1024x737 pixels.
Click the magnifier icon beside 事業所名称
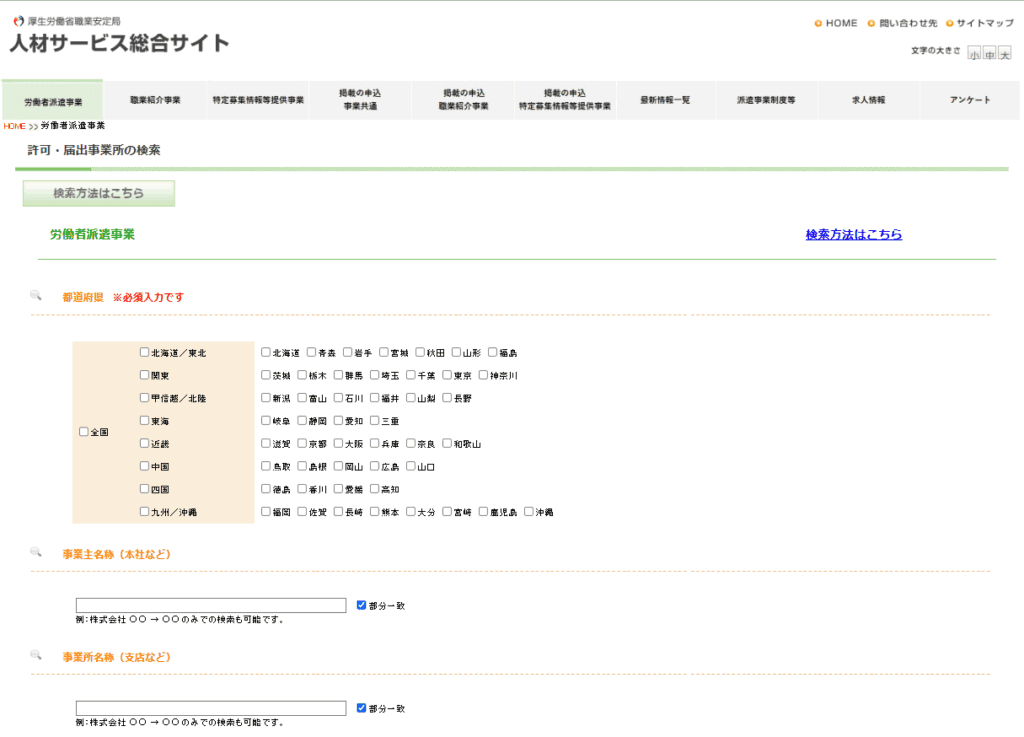tap(36, 656)
